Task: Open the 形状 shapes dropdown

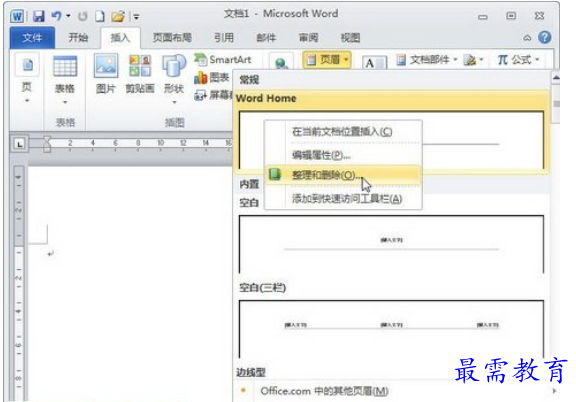Action: point(174,79)
